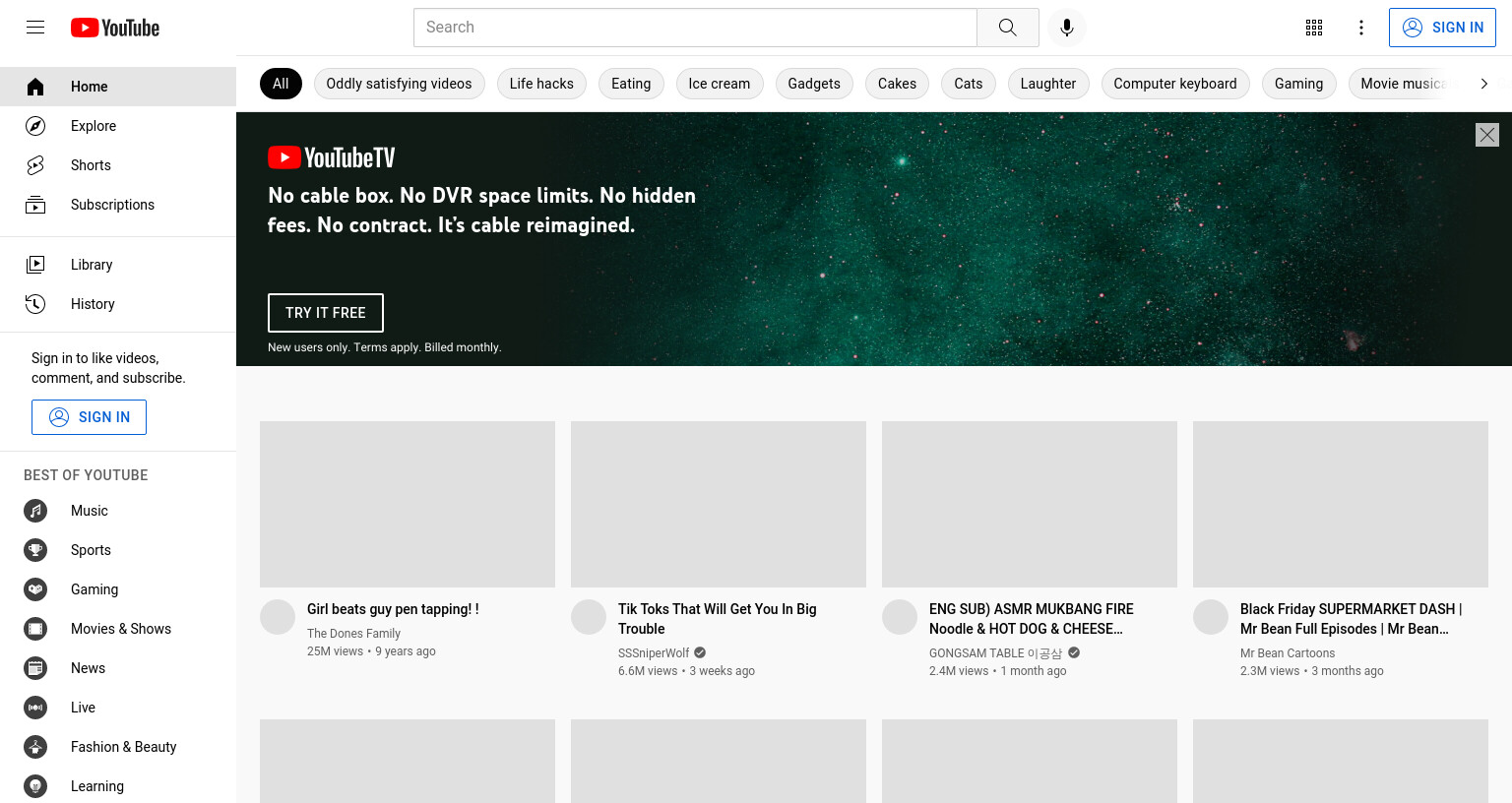Click the top-right SIGN IN button
The width and height of the screenshot is (1512, 803).
point(1442,28)
